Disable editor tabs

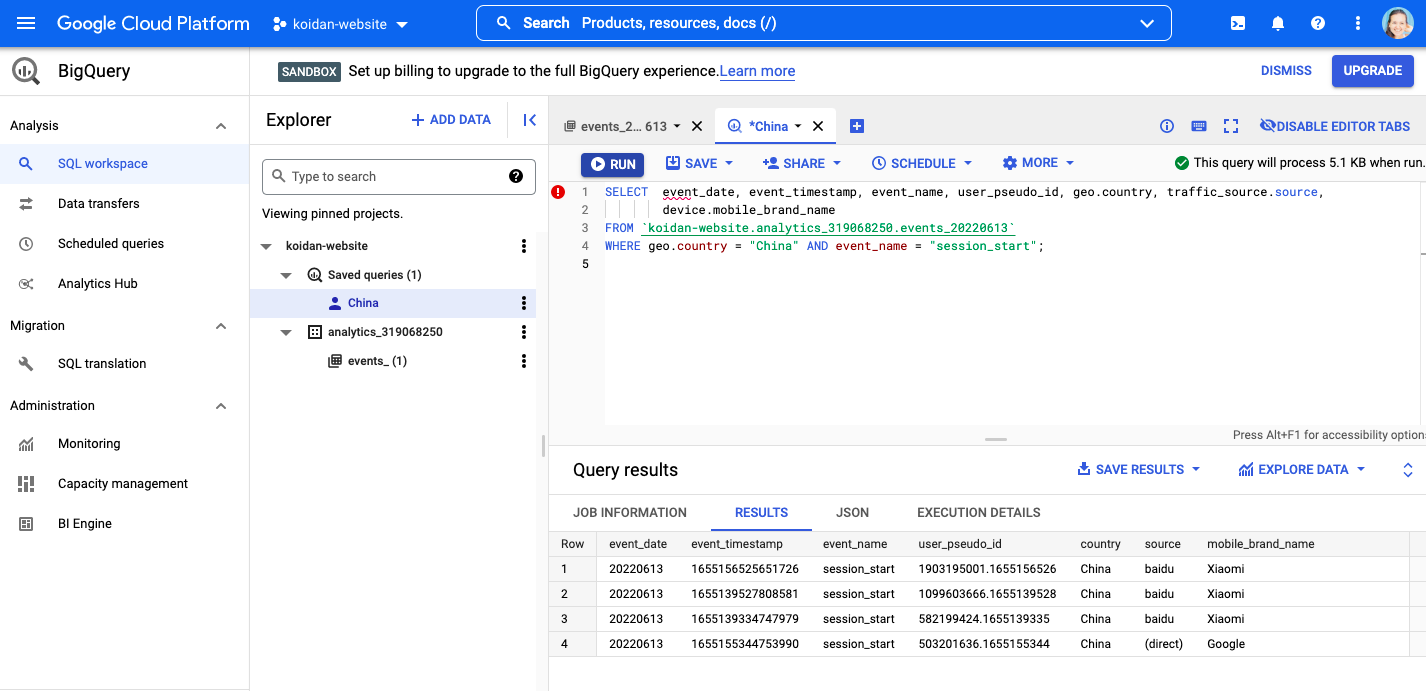1335,126
